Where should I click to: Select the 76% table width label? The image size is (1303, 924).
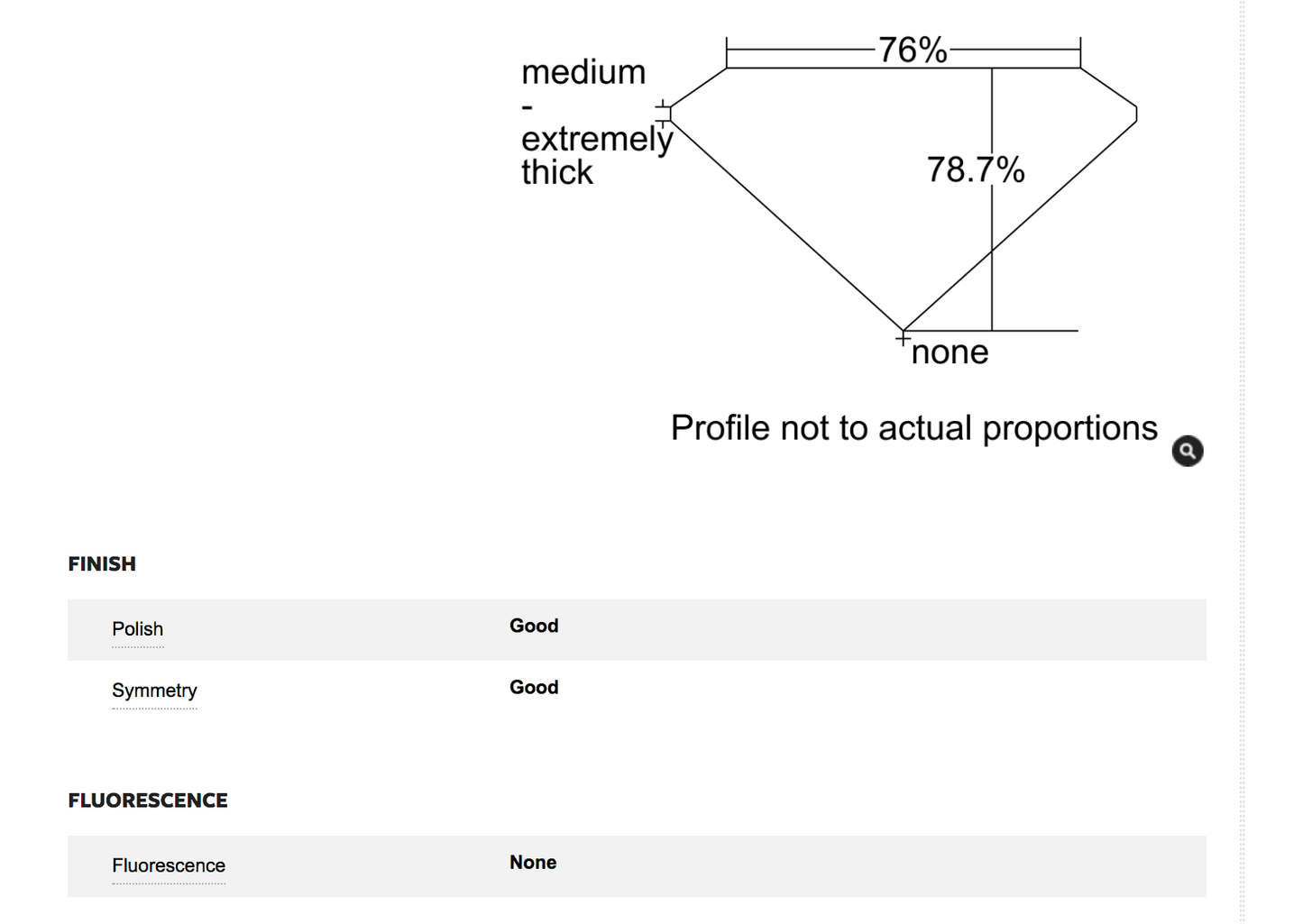point(913,50)
